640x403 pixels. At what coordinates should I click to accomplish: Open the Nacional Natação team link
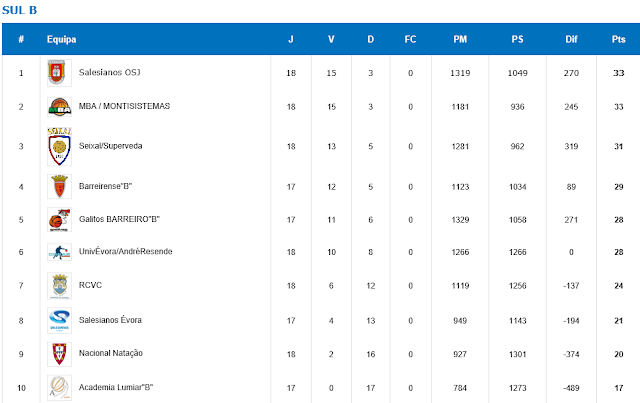click(x=111, y=353)
